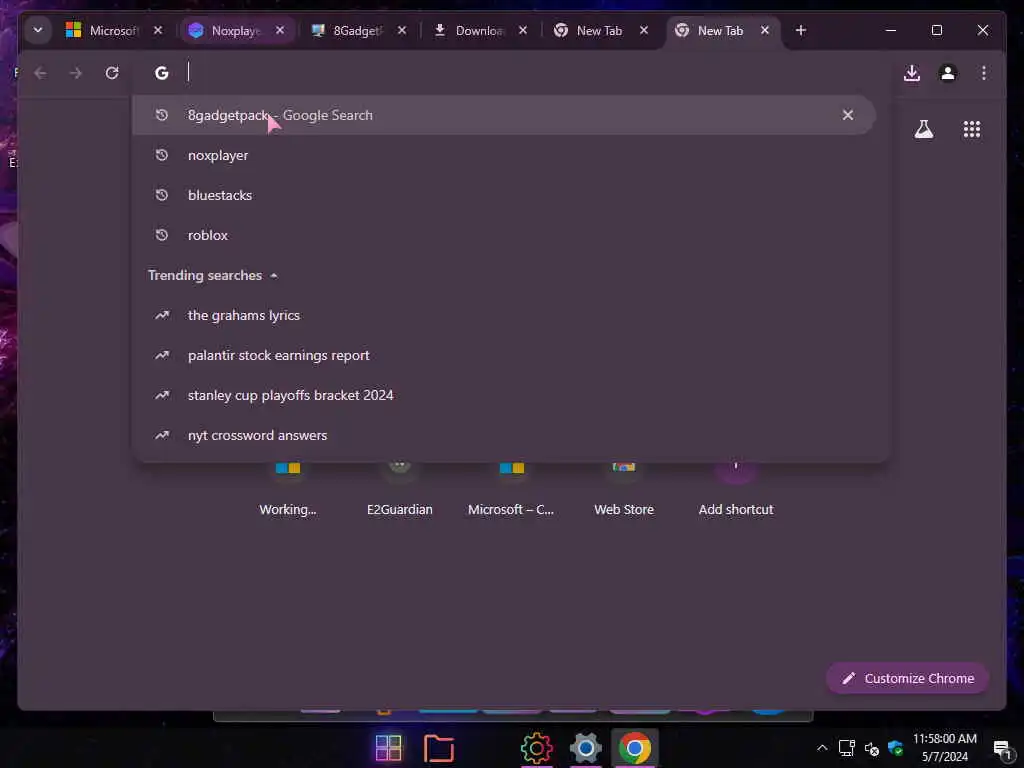Reload the current page
This screenshot has height=768, width=1024.
(x=112, y=73)
